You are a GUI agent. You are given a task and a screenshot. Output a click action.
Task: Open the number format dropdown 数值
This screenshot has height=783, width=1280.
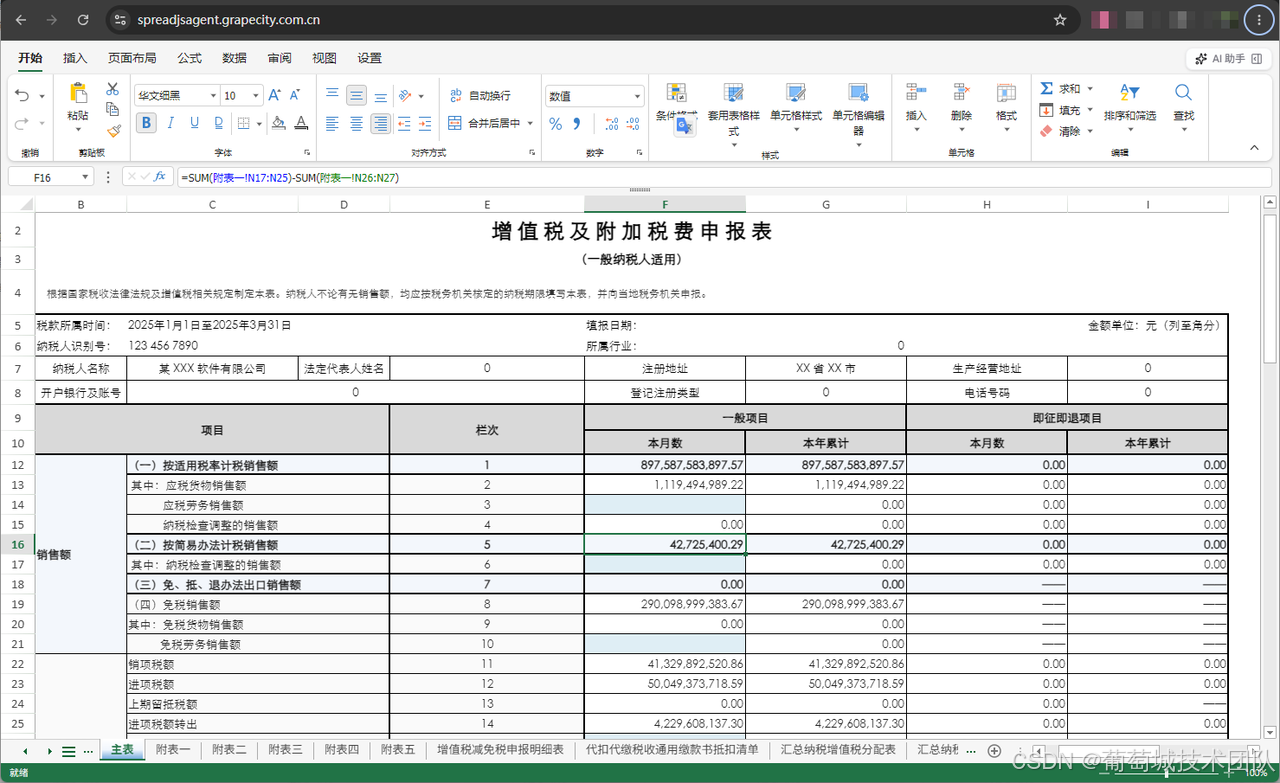pyautogui.click(x=638, y=96)
